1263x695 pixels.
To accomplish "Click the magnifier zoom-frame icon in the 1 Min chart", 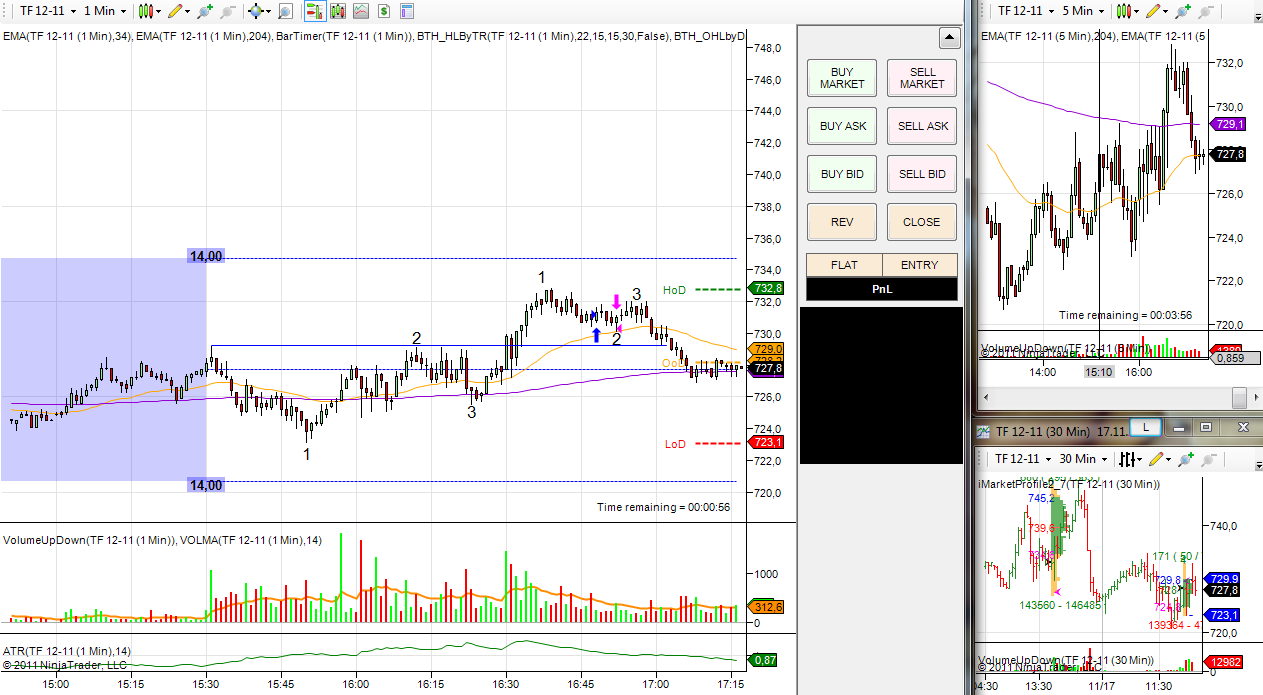I will (285, 11).
